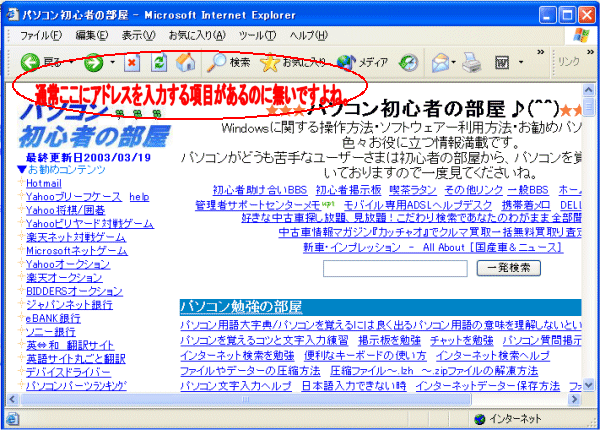Open the 検索 search magnifier button
The height and width of the screenshot is (430, 600).
(228, 62)
